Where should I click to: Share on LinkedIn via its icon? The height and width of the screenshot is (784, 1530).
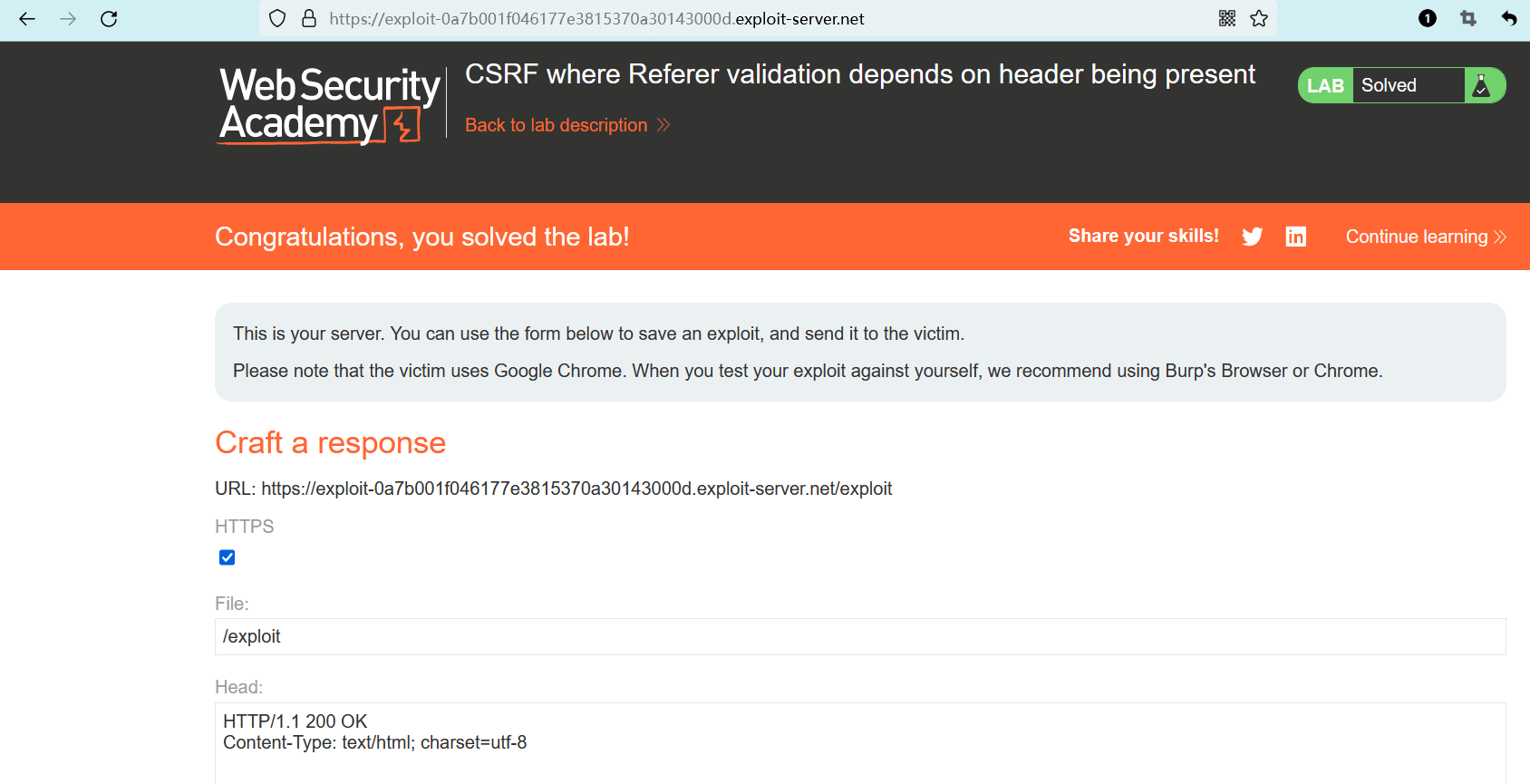[1296, 237]
